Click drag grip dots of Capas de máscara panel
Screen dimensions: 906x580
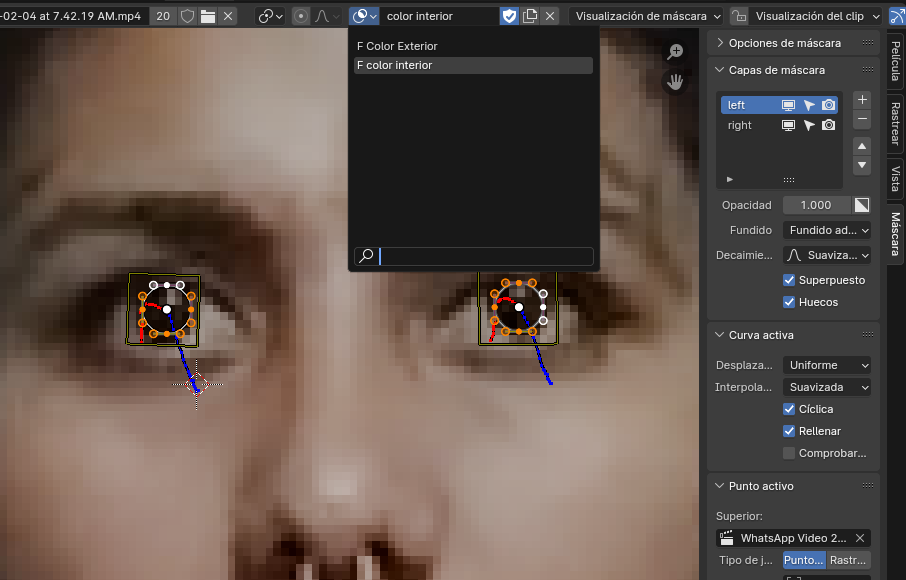pyautogui.click(x=868, y=70)
